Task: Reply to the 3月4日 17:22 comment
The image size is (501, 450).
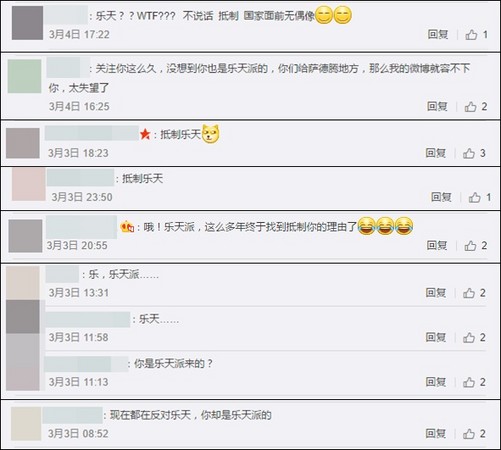Action: tap(438, 34)
